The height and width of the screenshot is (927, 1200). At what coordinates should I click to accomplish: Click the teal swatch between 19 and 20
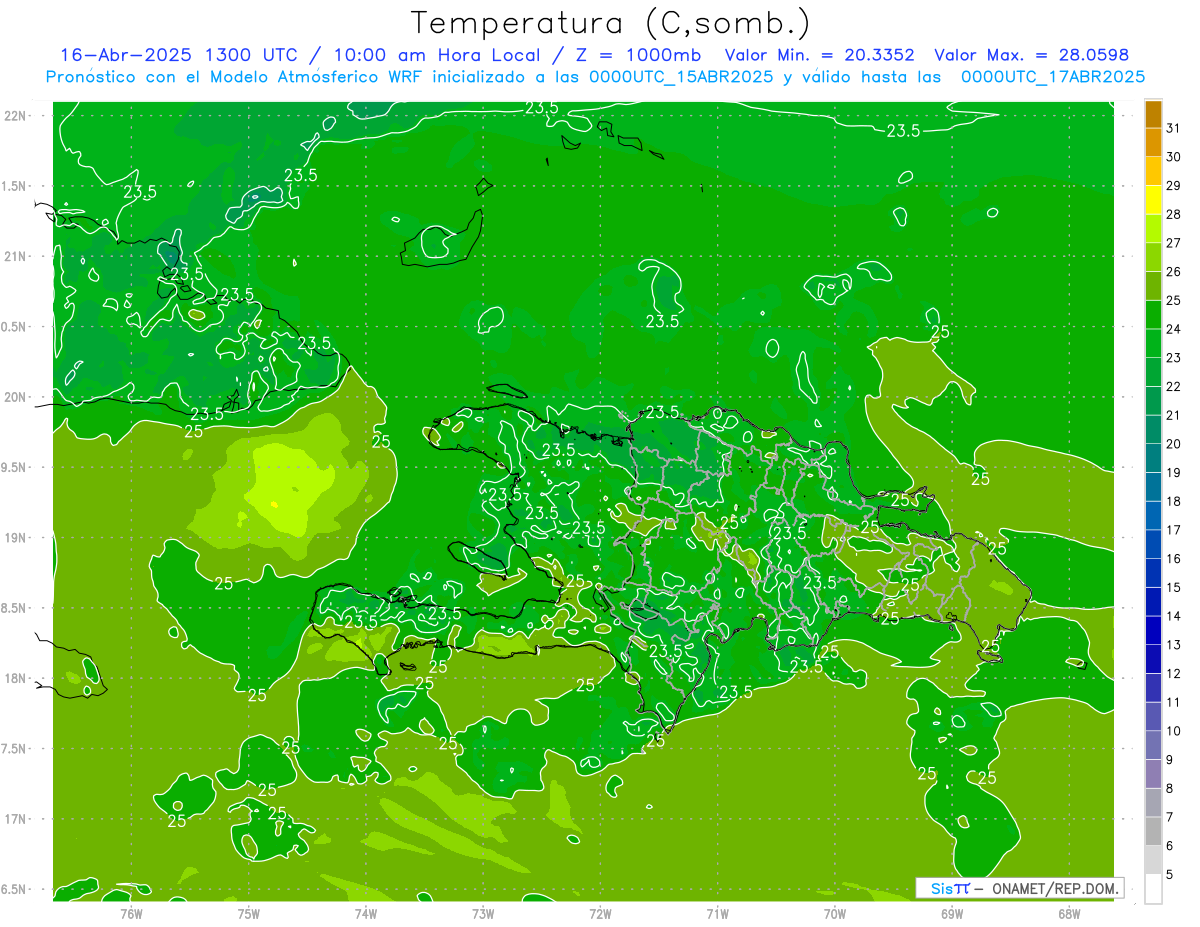click(1154, 458)
